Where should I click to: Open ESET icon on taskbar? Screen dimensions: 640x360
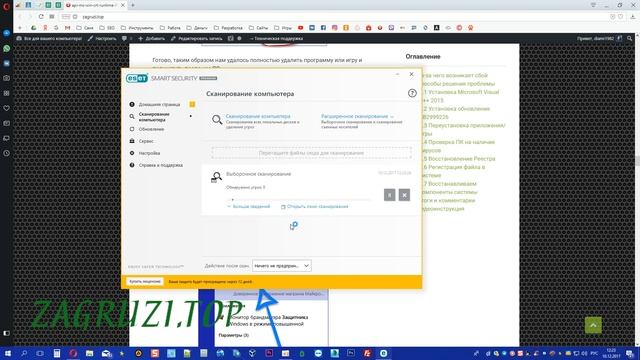pyautogui.click(x=384, y=353)
